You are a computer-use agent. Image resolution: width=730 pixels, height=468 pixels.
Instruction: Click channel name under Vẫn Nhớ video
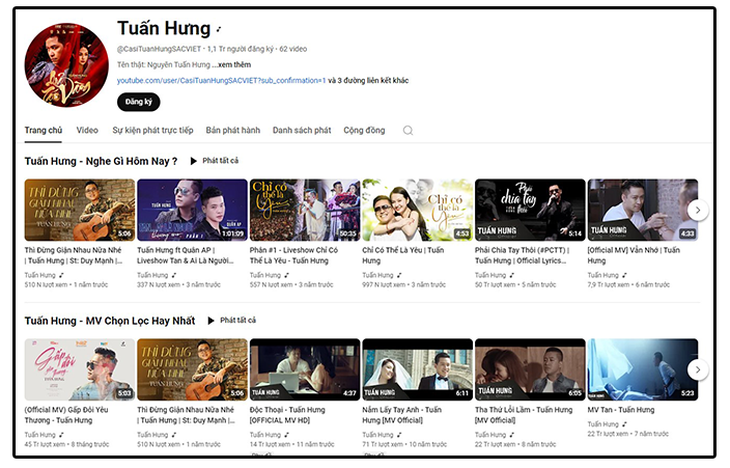(x=603, y=275)
